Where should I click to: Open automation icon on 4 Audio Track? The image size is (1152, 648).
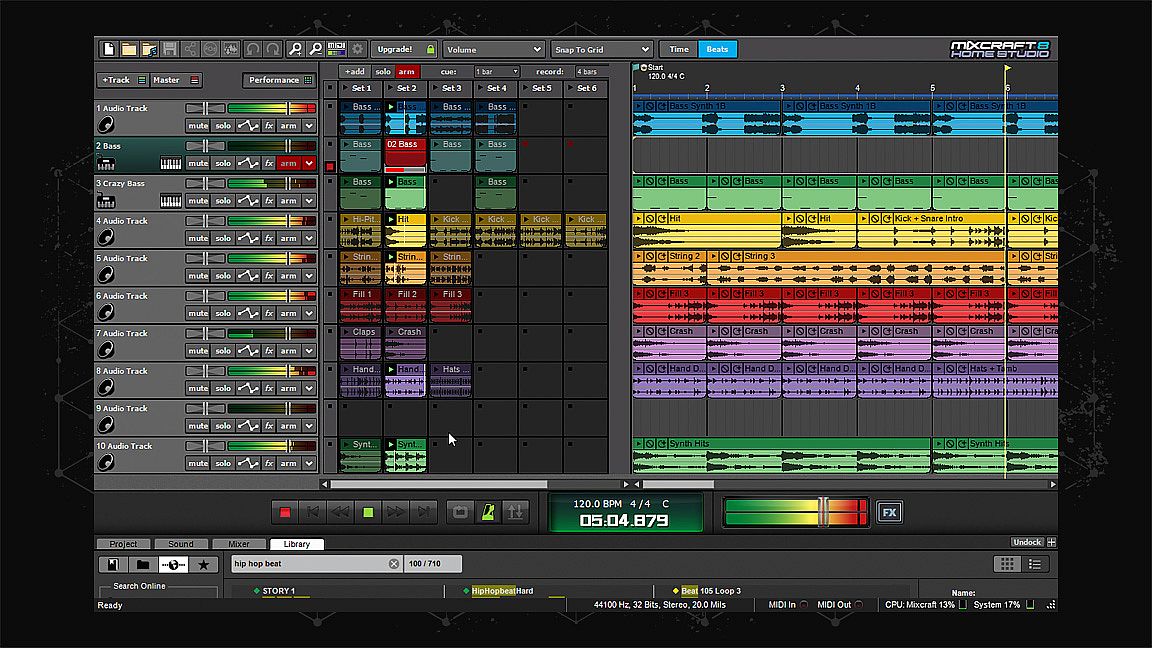(x=246, y=238)
